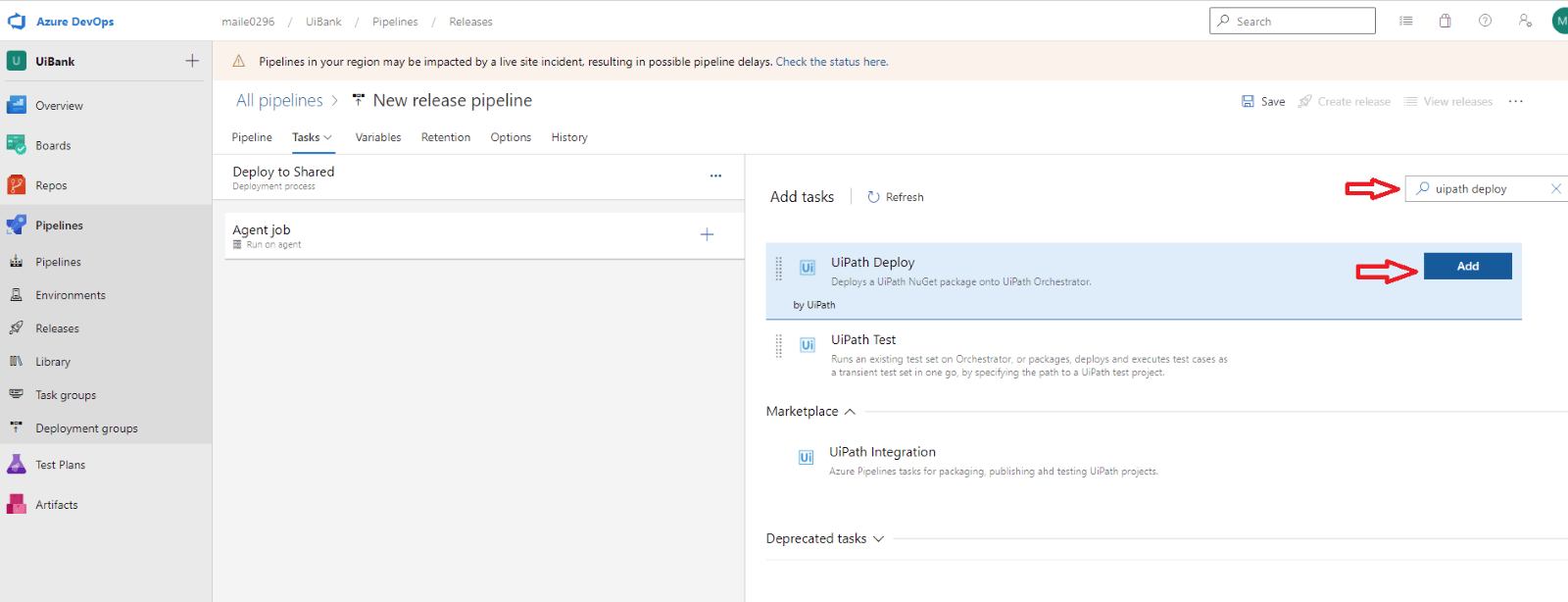Click the UiPath Deploy task icon

[x=808, y=267]
